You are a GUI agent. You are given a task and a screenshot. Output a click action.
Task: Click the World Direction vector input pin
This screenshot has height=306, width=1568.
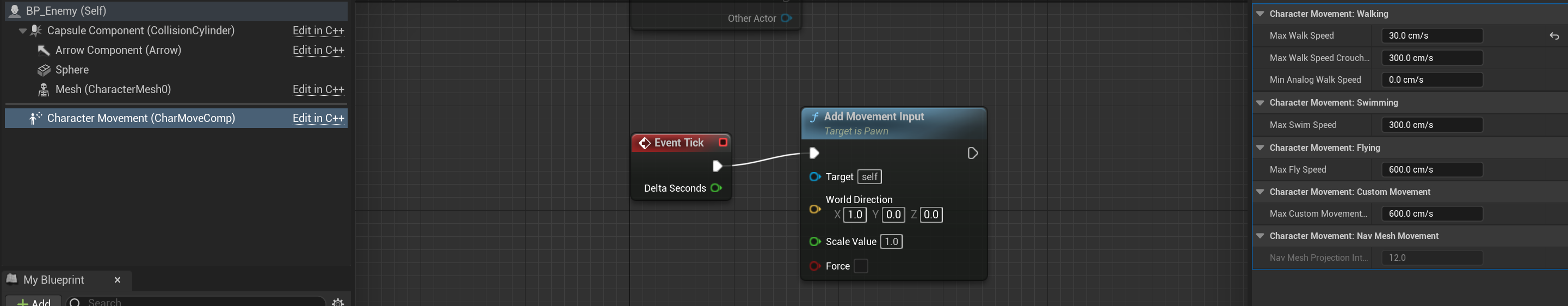pos(814,209)
